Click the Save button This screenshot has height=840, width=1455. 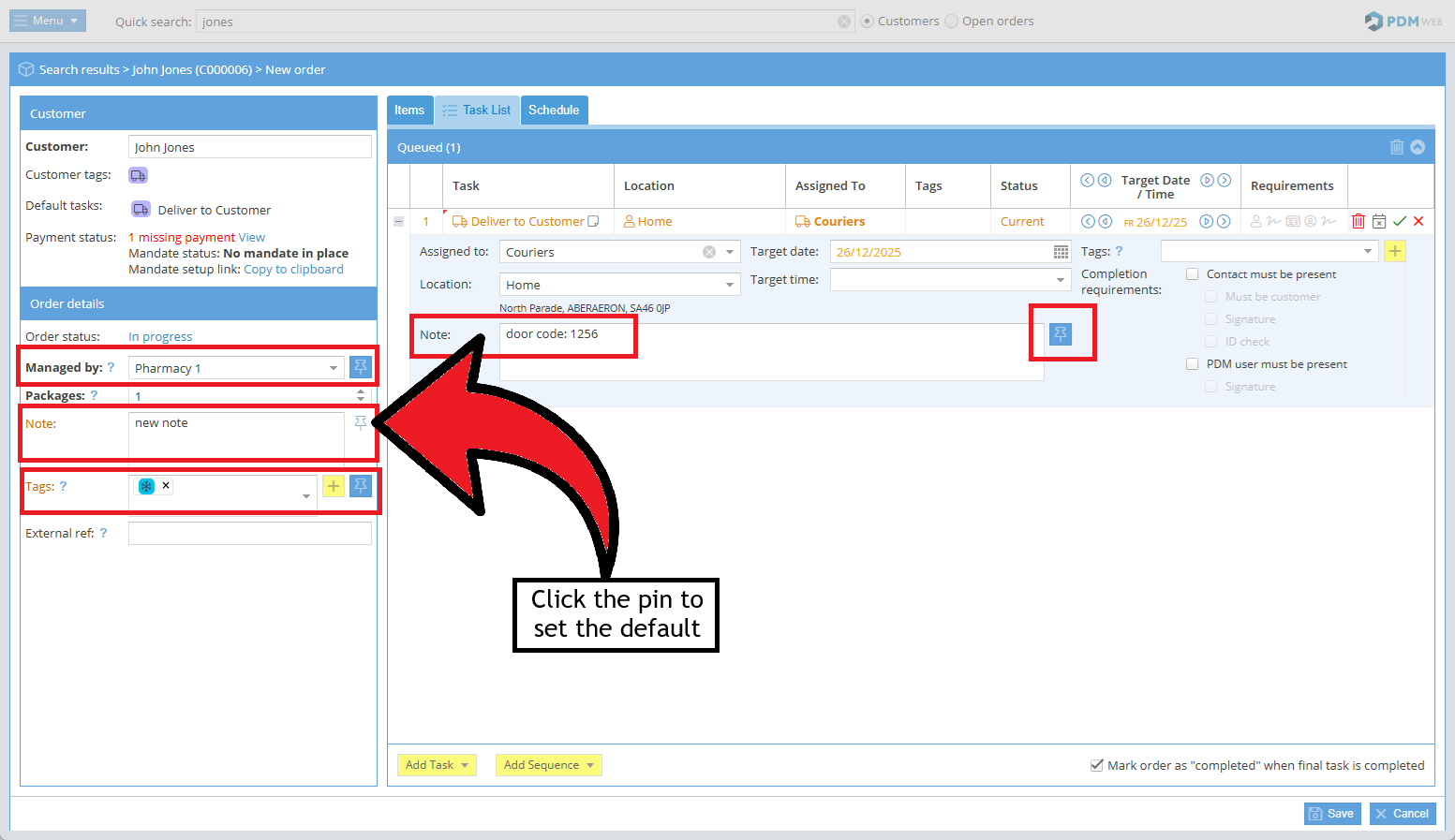pyautogui.click(x=1331, y=814)
